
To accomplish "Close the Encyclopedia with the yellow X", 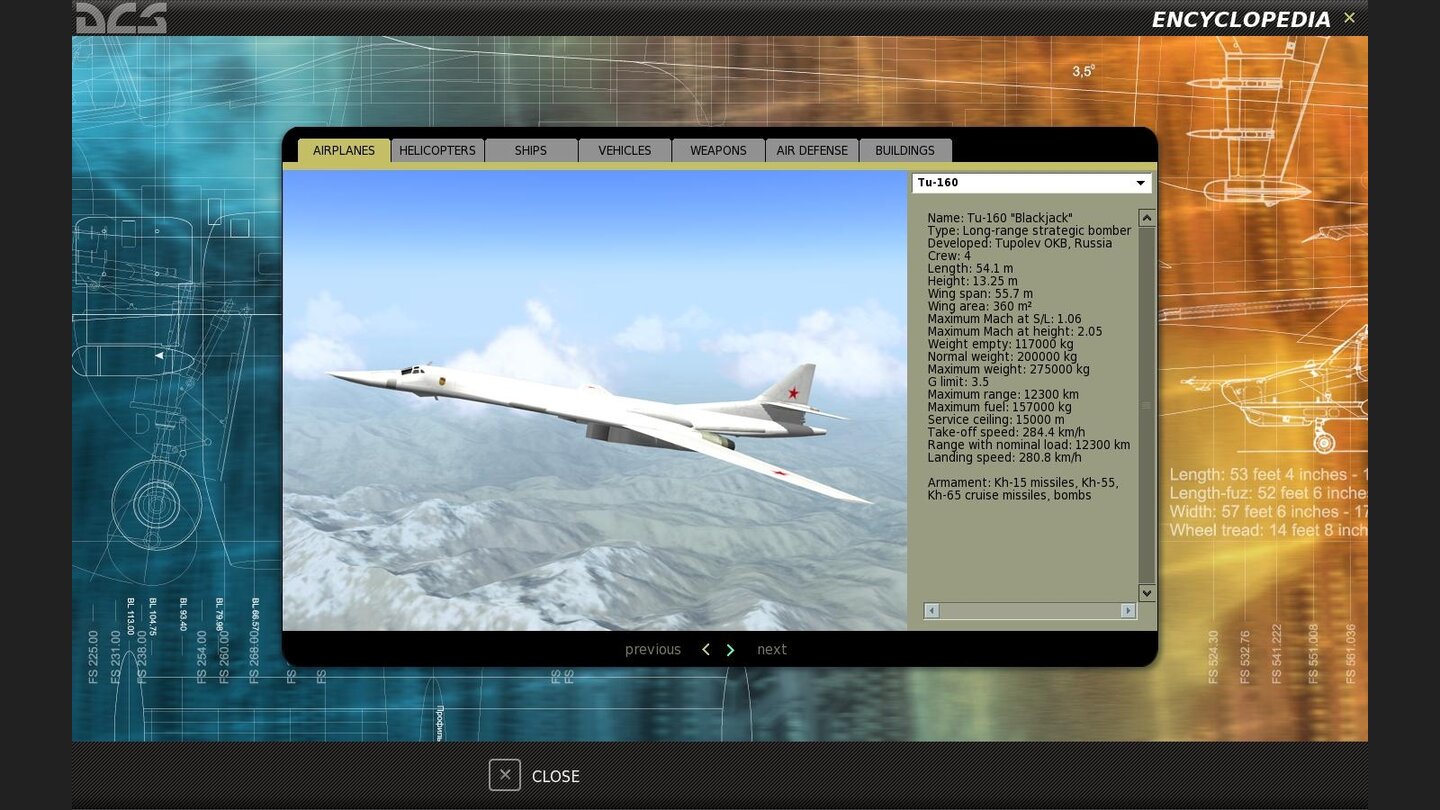I will 1349,18.
